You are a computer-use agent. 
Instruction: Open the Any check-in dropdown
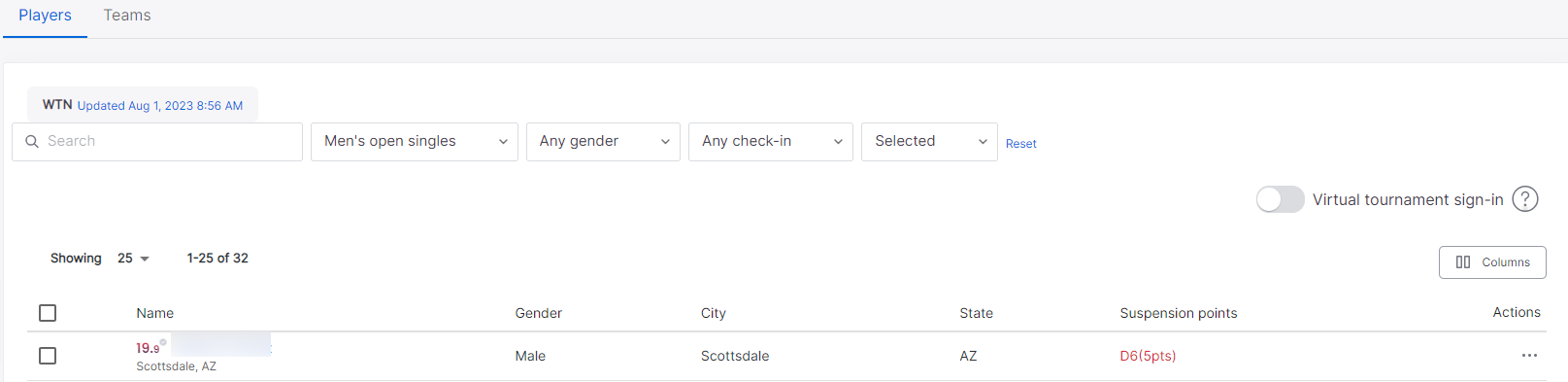pos(771,142)
